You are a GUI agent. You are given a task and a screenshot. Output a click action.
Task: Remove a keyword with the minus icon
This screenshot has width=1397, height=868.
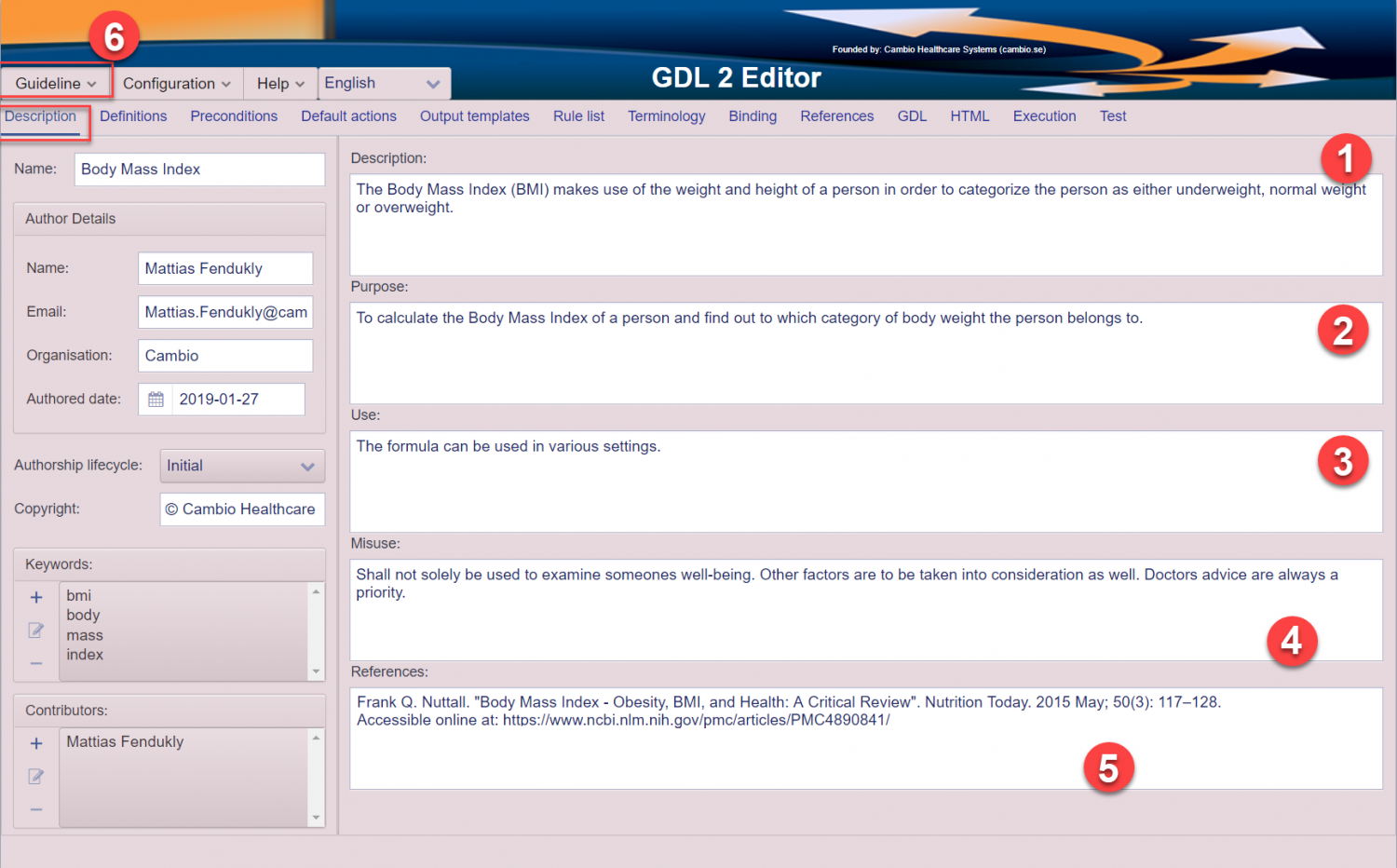tap(35, 664)
